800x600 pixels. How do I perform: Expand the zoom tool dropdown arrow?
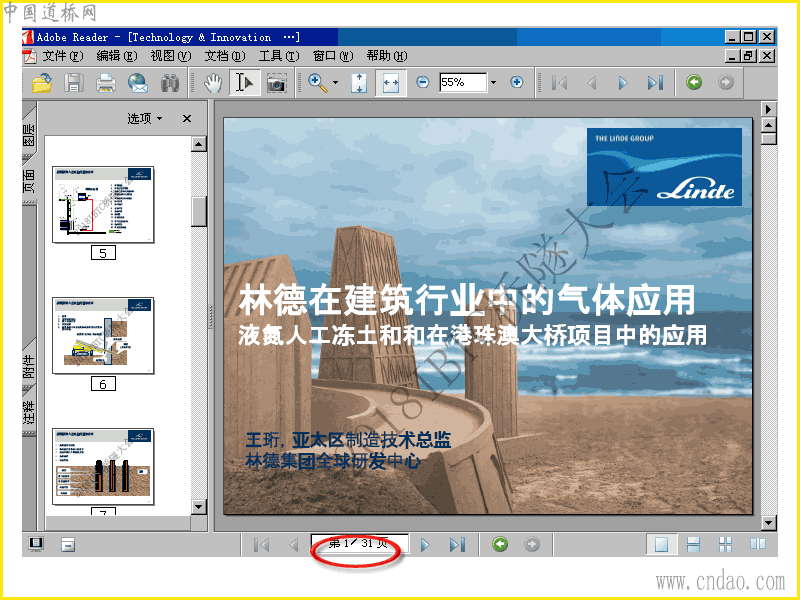(x=335, y=82)
